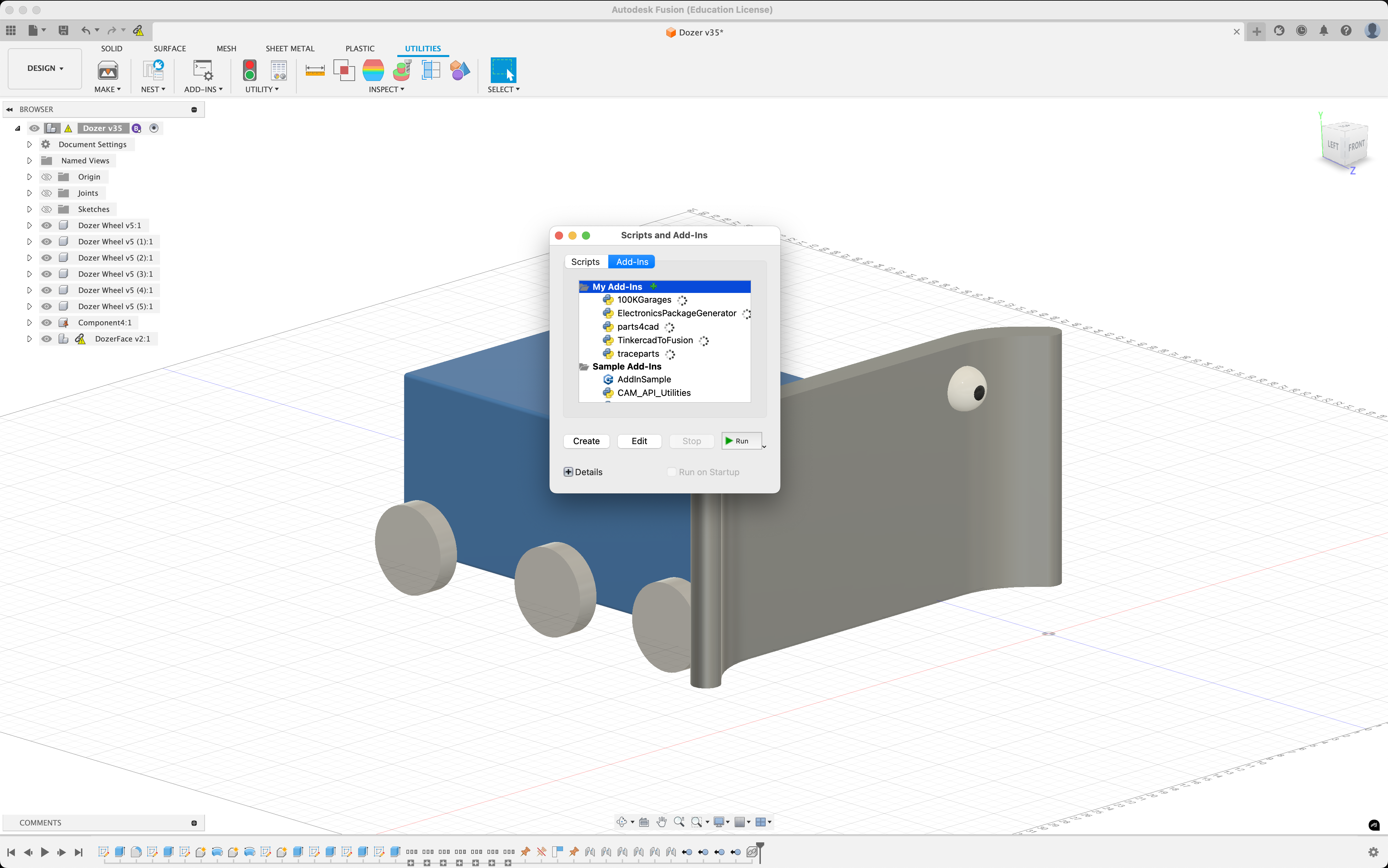
Task: Switch to the Scripts tab
Action: point(585,262)
